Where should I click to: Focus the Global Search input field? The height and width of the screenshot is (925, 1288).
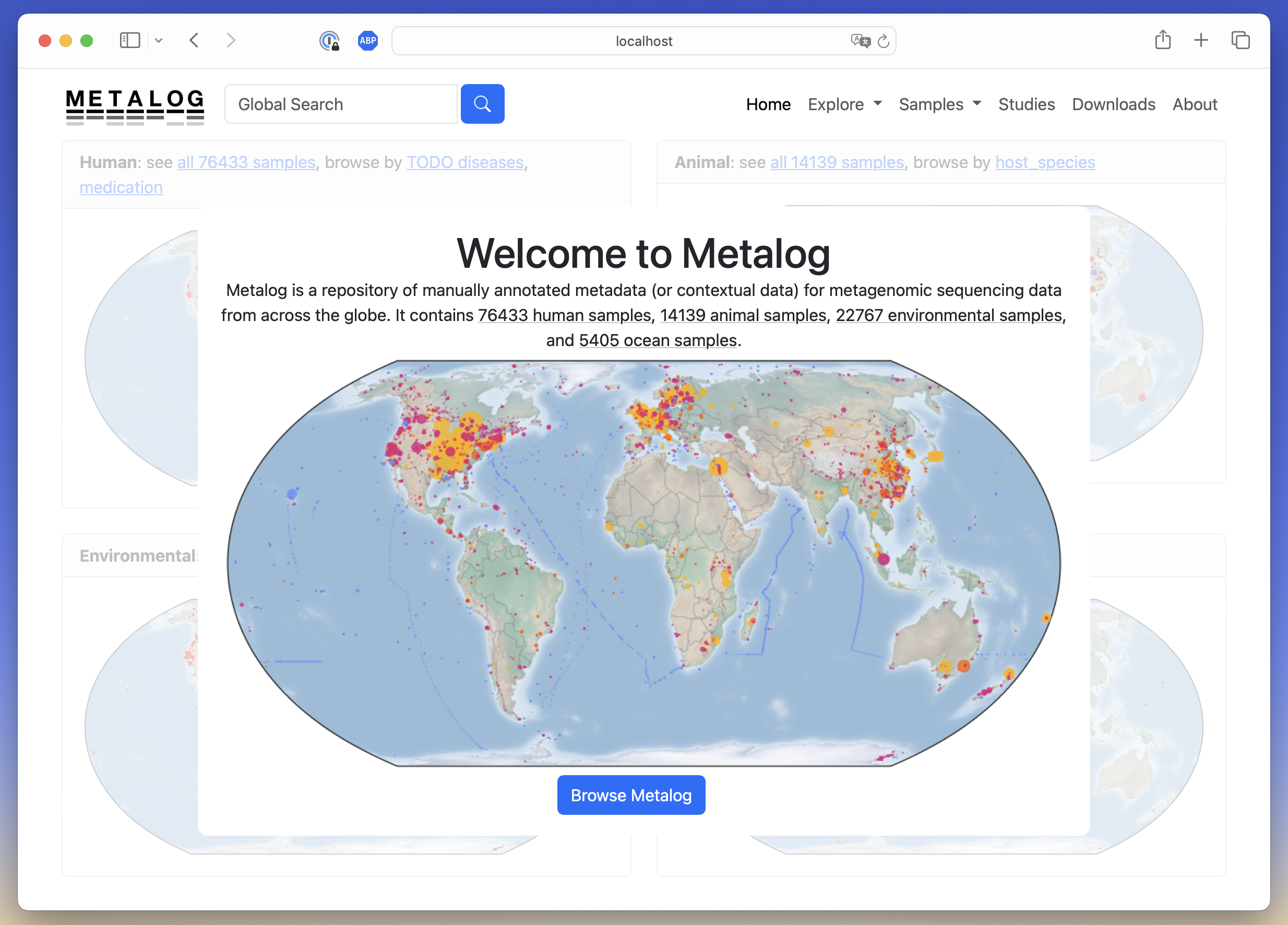click(x=341, y=104)
